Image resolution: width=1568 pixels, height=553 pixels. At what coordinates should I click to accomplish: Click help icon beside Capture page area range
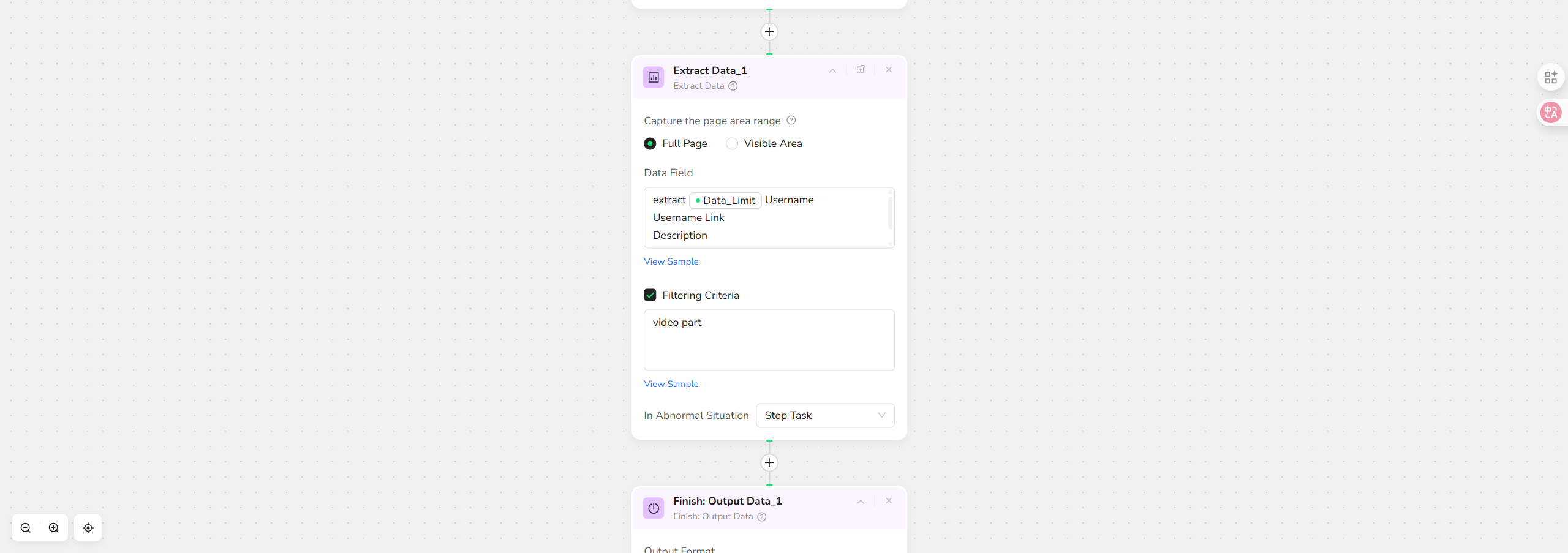(791, 121)
